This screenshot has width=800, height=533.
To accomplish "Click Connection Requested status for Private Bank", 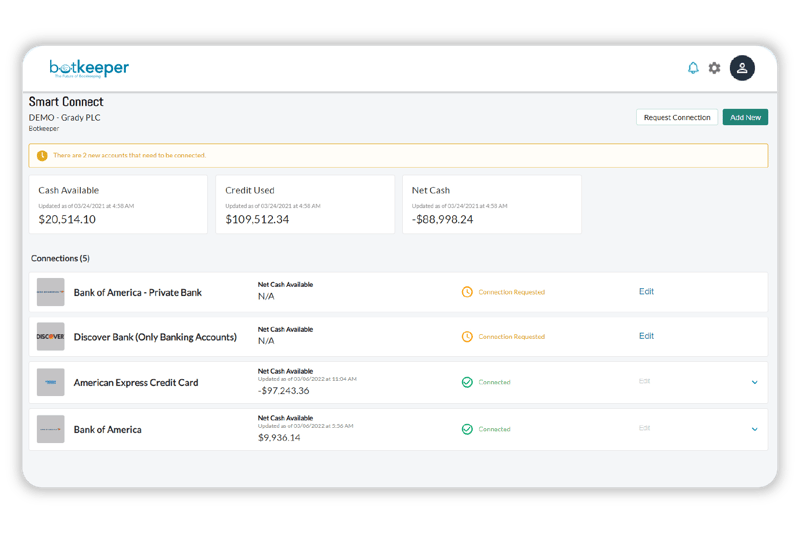I will [512, 292].
